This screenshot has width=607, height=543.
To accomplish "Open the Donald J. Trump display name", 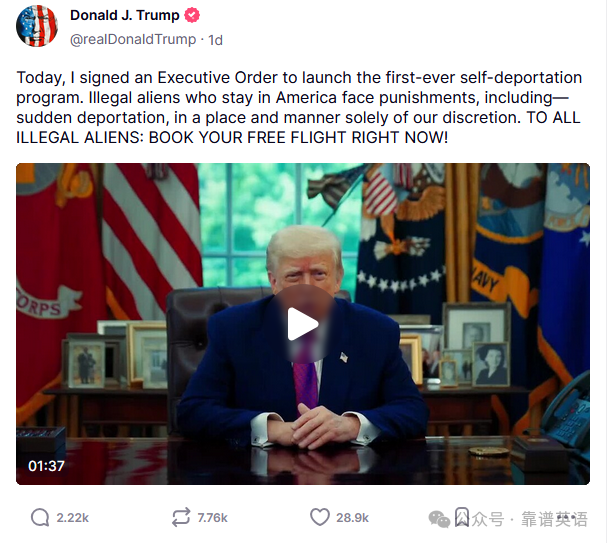I will pos(125,15).
